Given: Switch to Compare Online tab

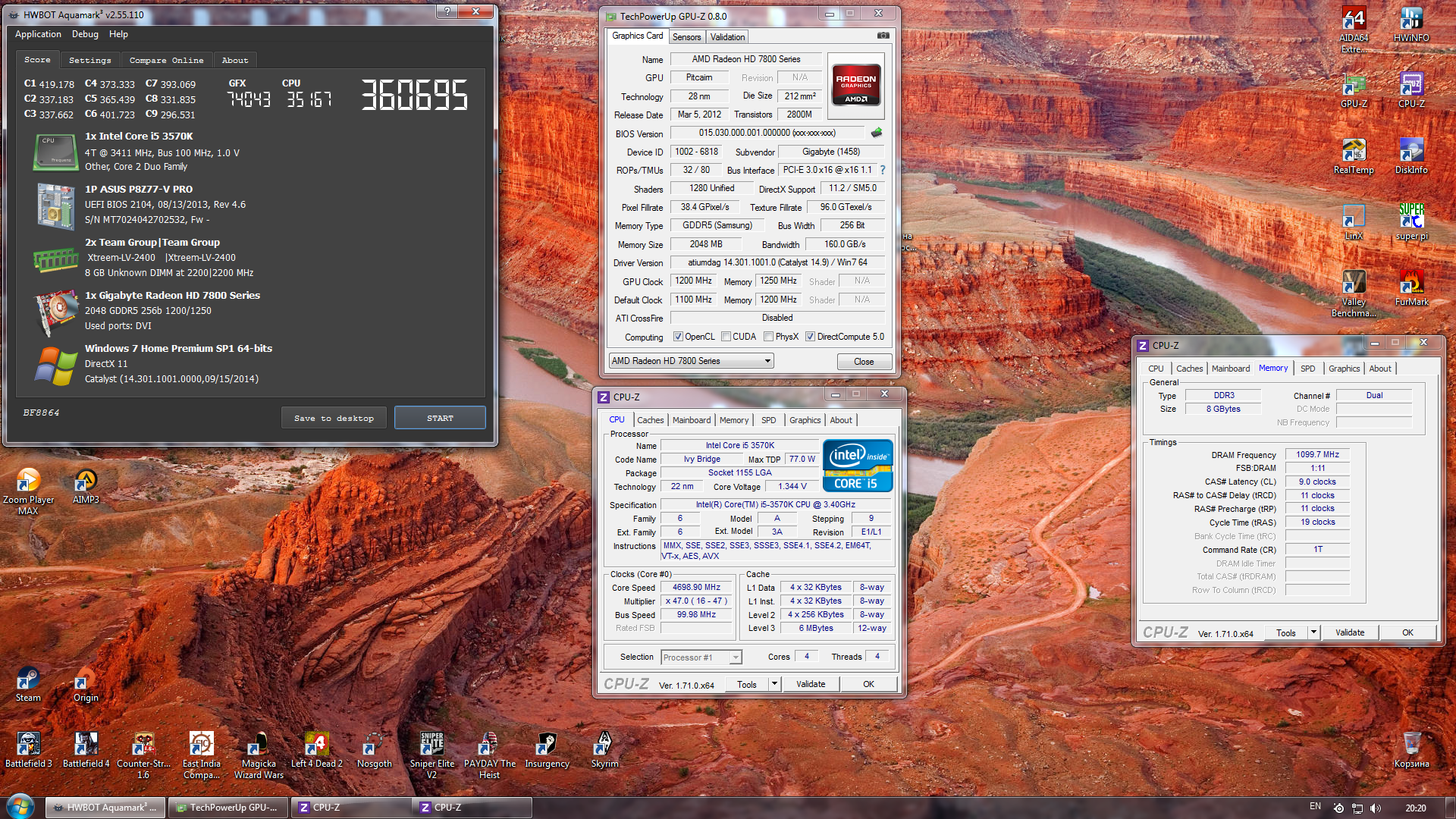Looking at the screenshot, I should pos(166,60).
